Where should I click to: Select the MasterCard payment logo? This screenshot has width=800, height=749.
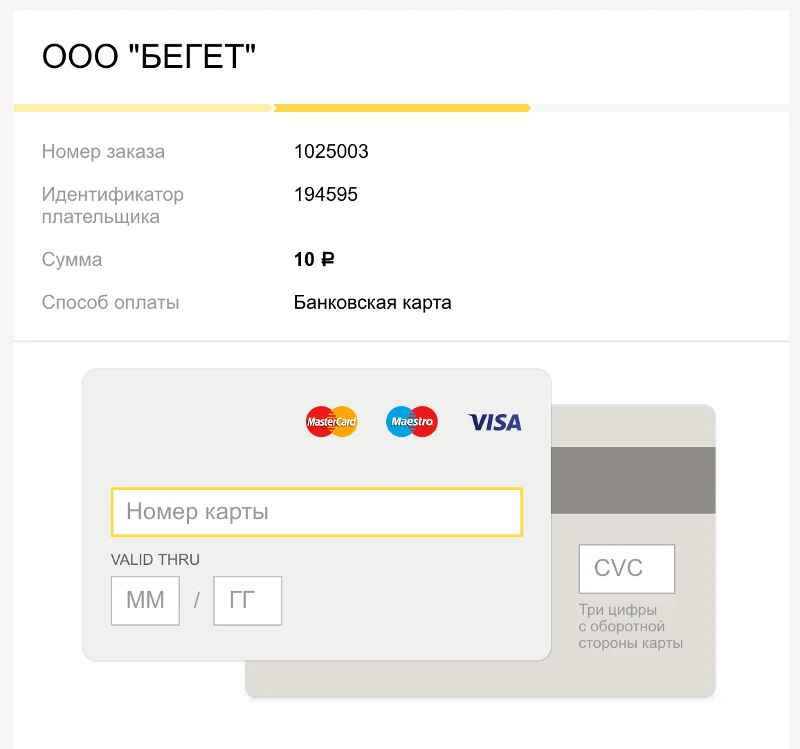click(330, 421)
